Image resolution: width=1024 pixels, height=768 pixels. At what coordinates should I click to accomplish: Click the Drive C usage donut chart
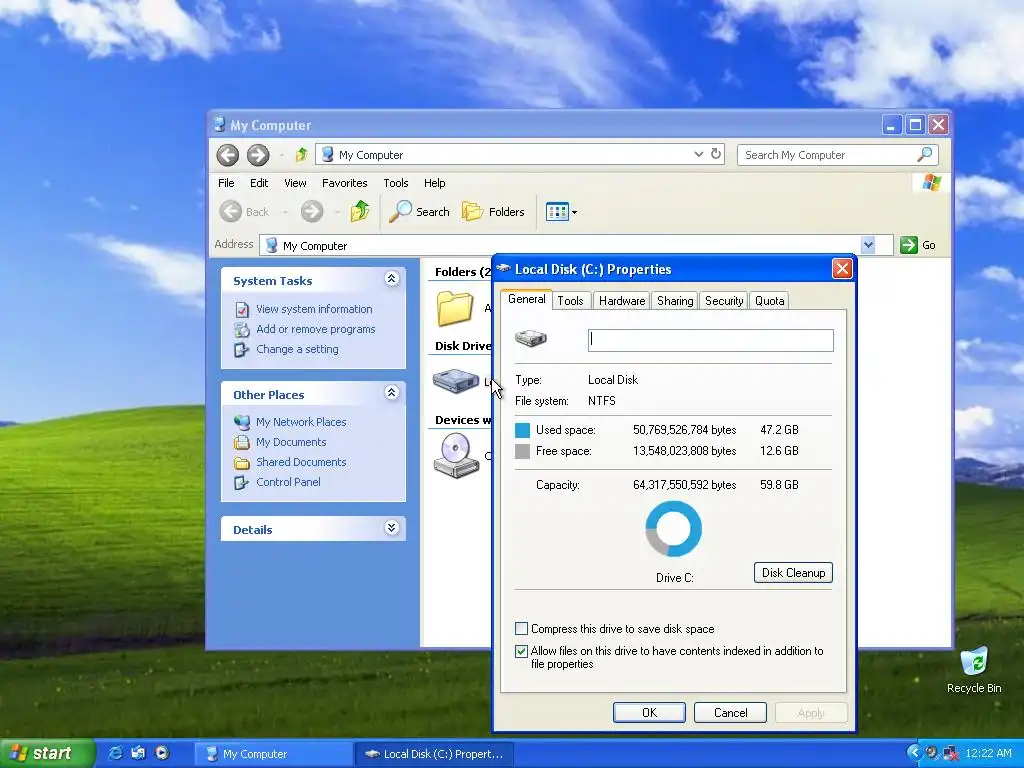pos(673,529)
